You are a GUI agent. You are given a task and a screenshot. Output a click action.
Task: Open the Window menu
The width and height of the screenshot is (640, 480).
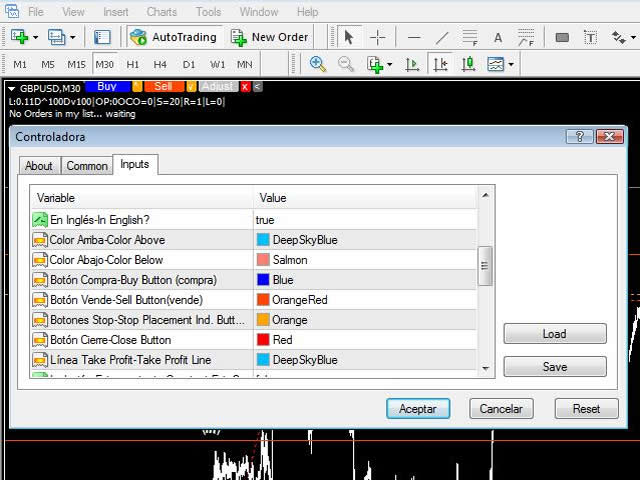tap(259, 12)
